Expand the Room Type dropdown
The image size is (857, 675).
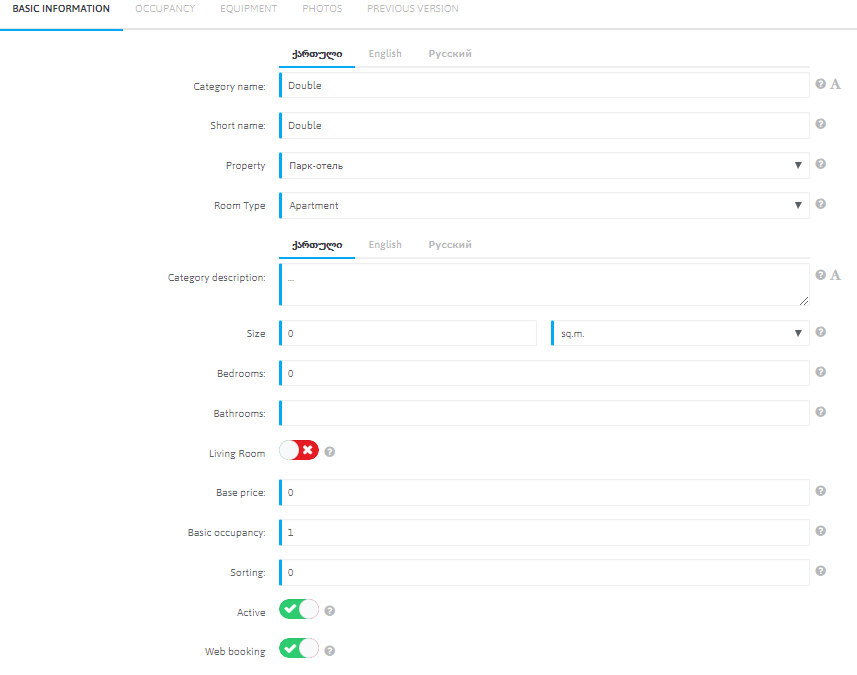click(x=544, y=206)
